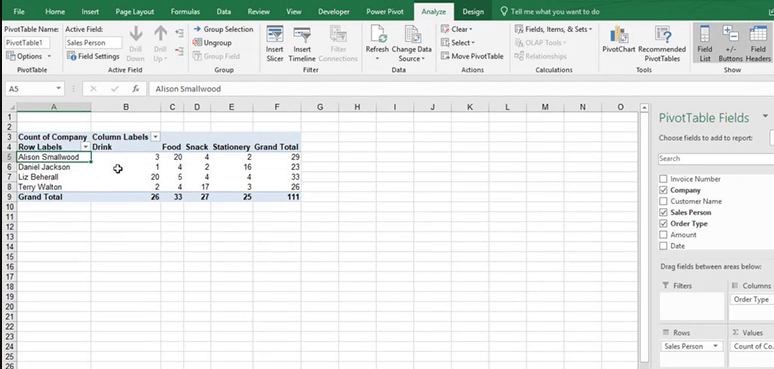
Task: Click the Insert Slicer icon
Action: point(274,44)
